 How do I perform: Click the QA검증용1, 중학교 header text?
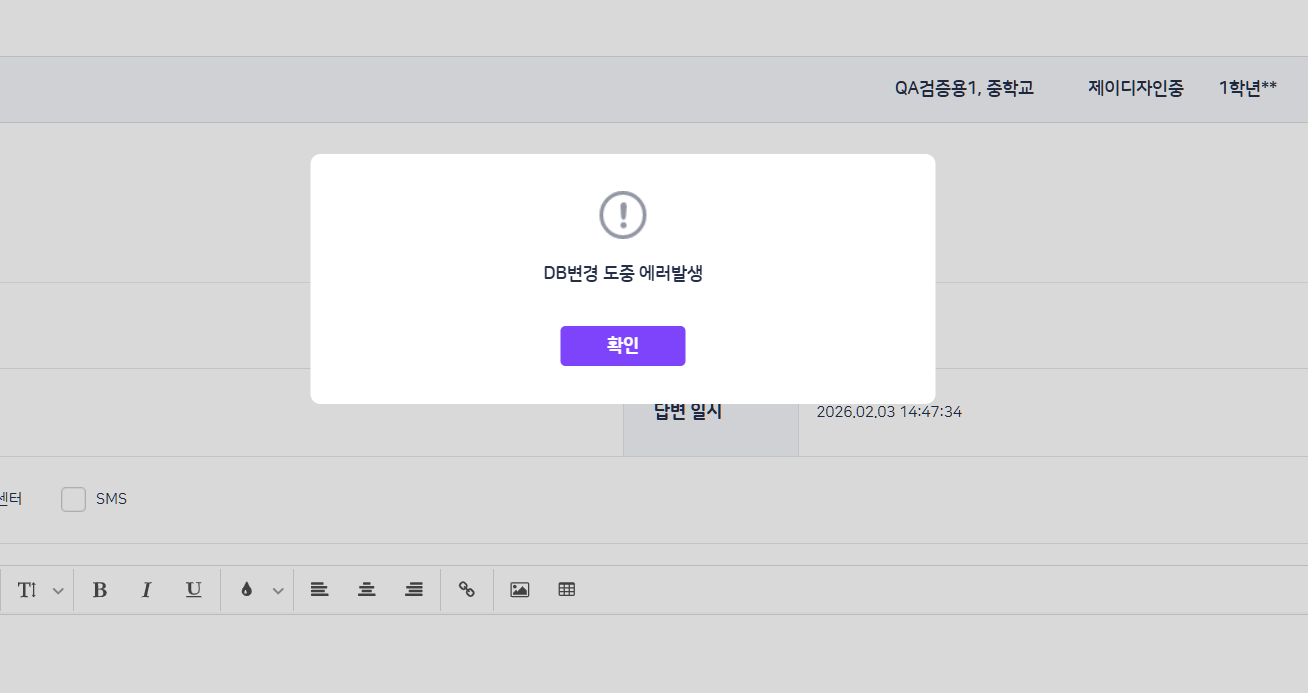pos(964,88)
